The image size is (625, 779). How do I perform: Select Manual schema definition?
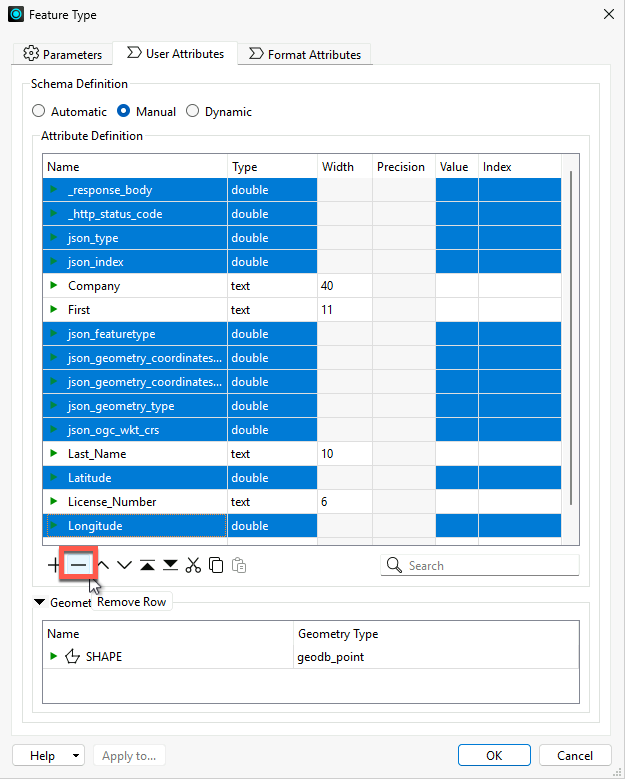pos(123,111)
